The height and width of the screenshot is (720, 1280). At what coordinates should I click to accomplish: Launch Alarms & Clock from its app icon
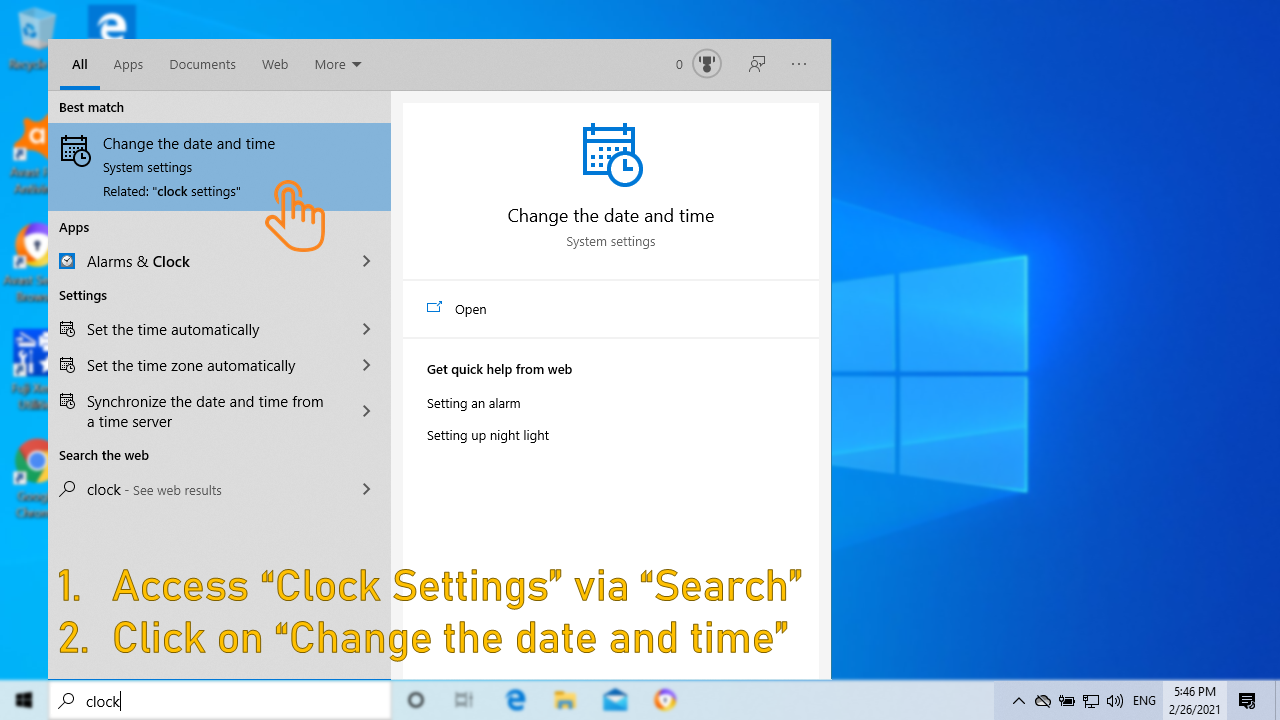[x=67, y=261]
